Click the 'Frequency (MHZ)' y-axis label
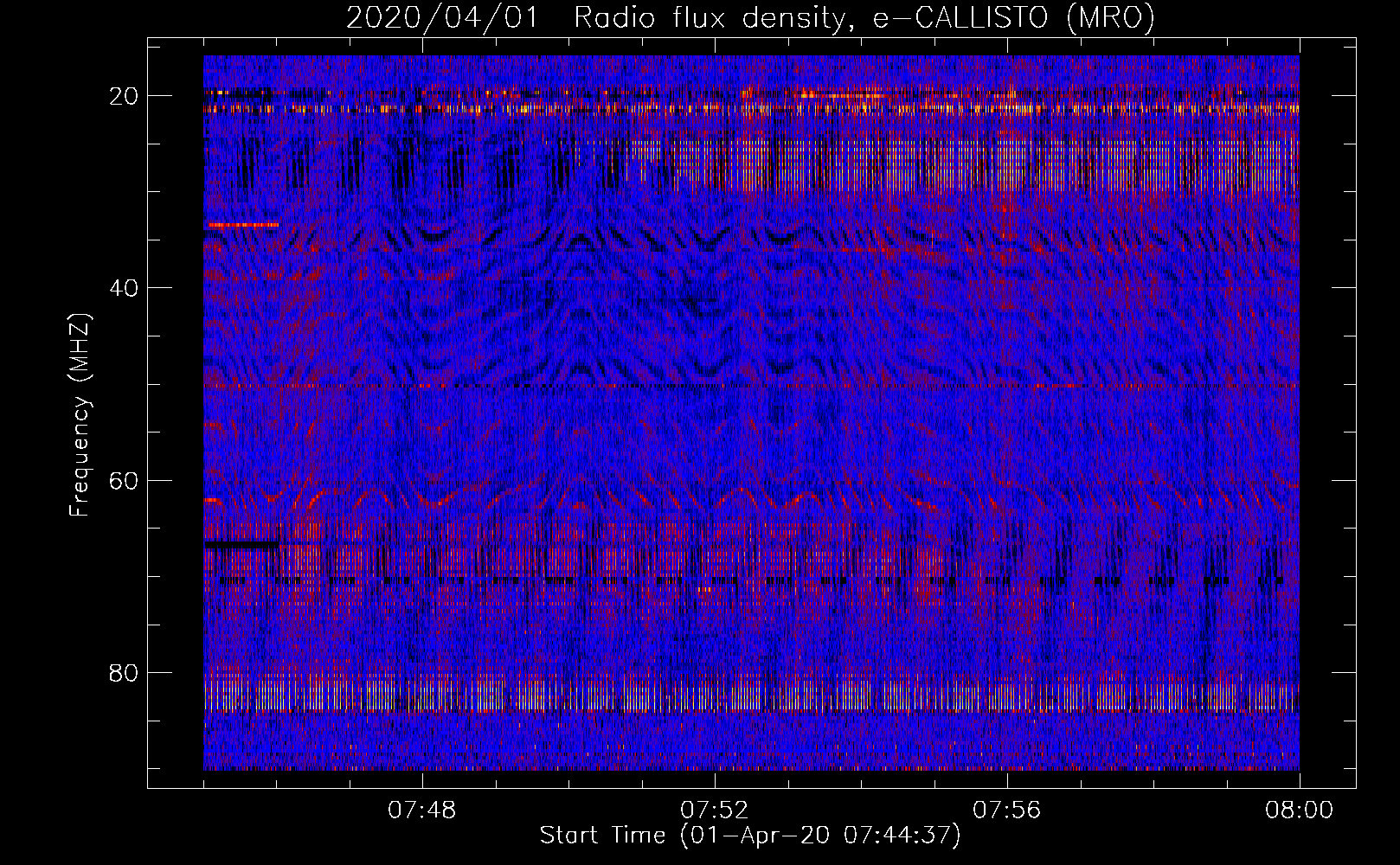This screenshot has height=865, width=1400. [80, 416]
